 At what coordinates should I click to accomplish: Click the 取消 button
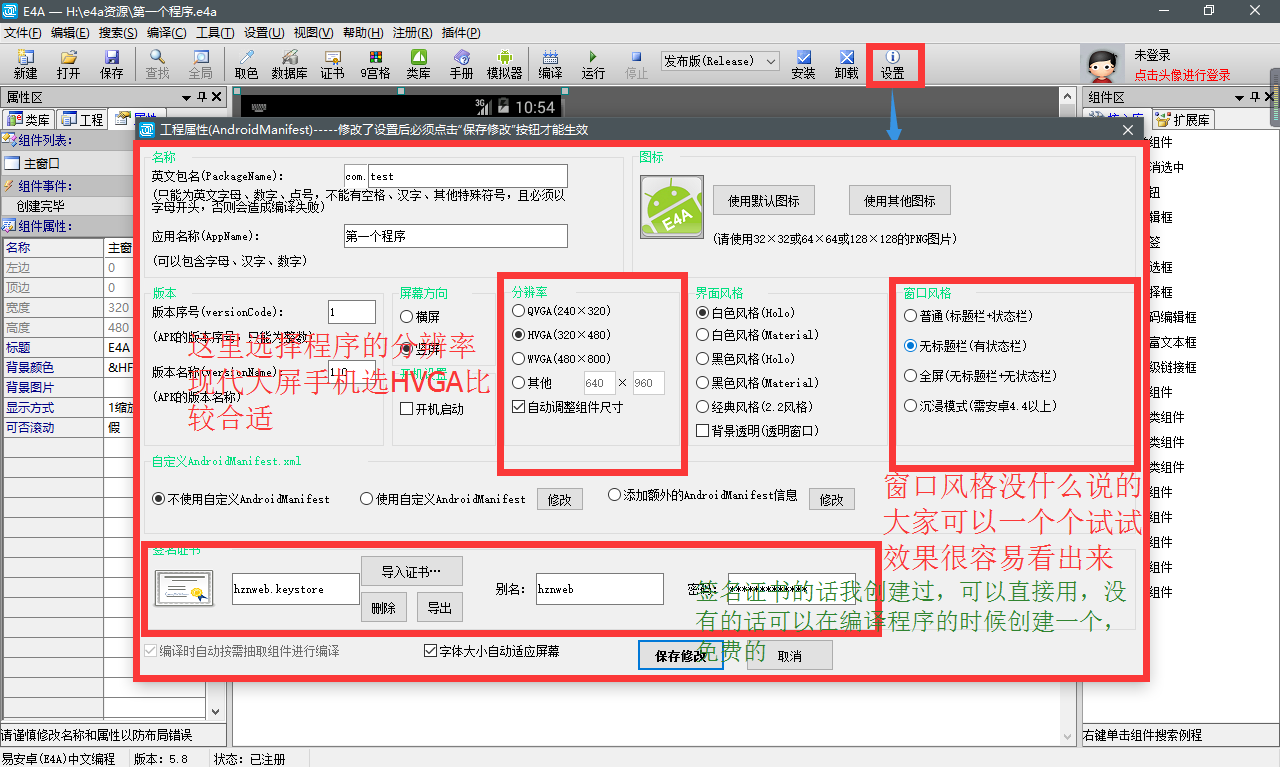[790, 656]
